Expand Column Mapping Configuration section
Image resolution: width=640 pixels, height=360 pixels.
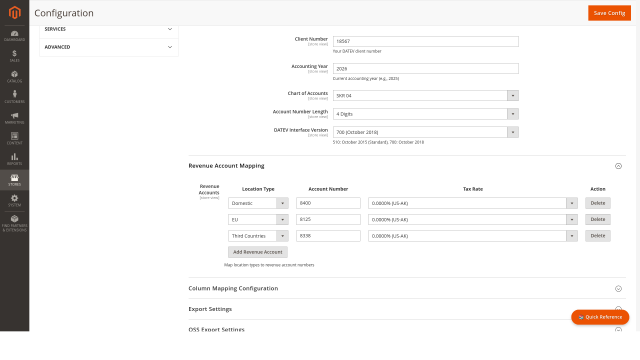pos(407,288)
